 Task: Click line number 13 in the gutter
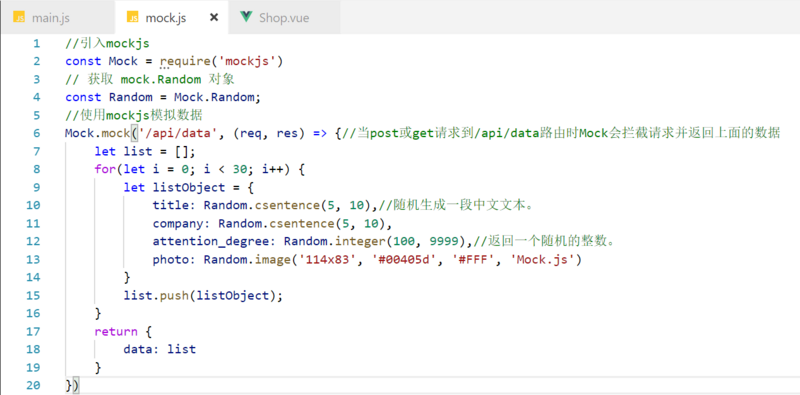tap(33, 260)
